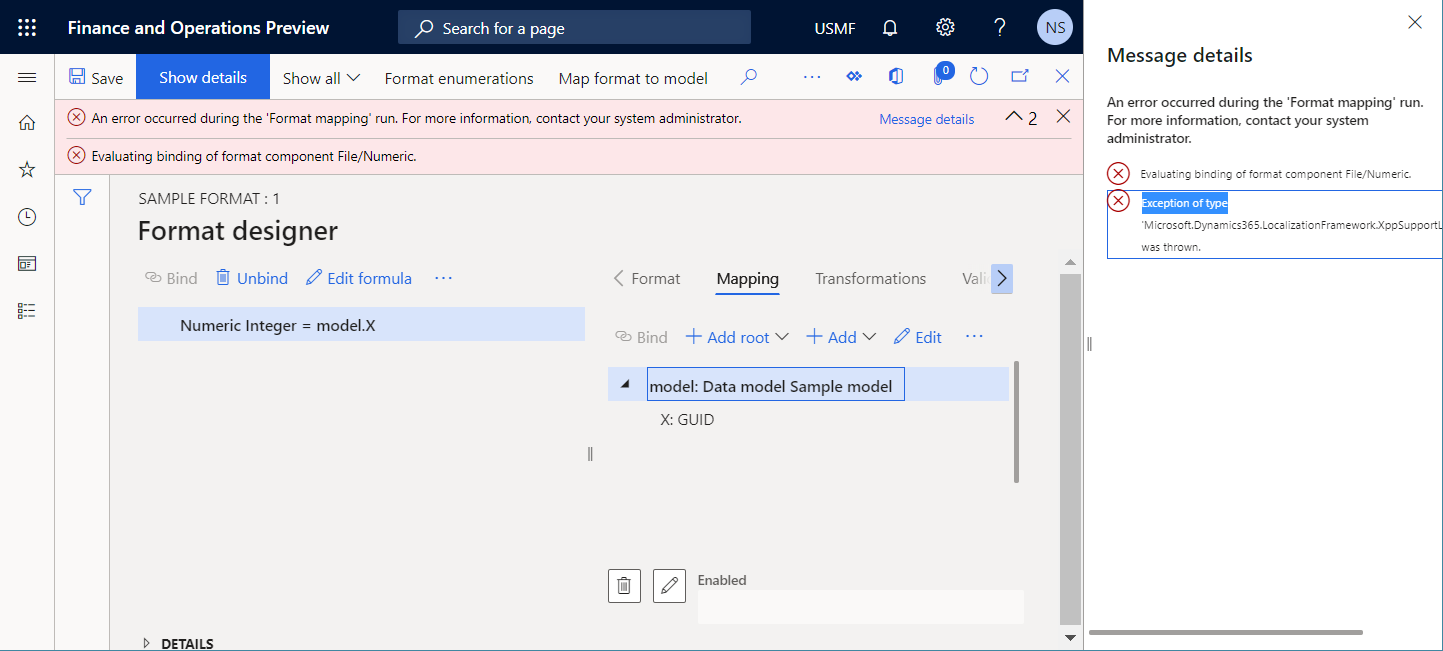Open notifications bell
This screenshot has height=651, width=1443.
click(x=889, y=27)
